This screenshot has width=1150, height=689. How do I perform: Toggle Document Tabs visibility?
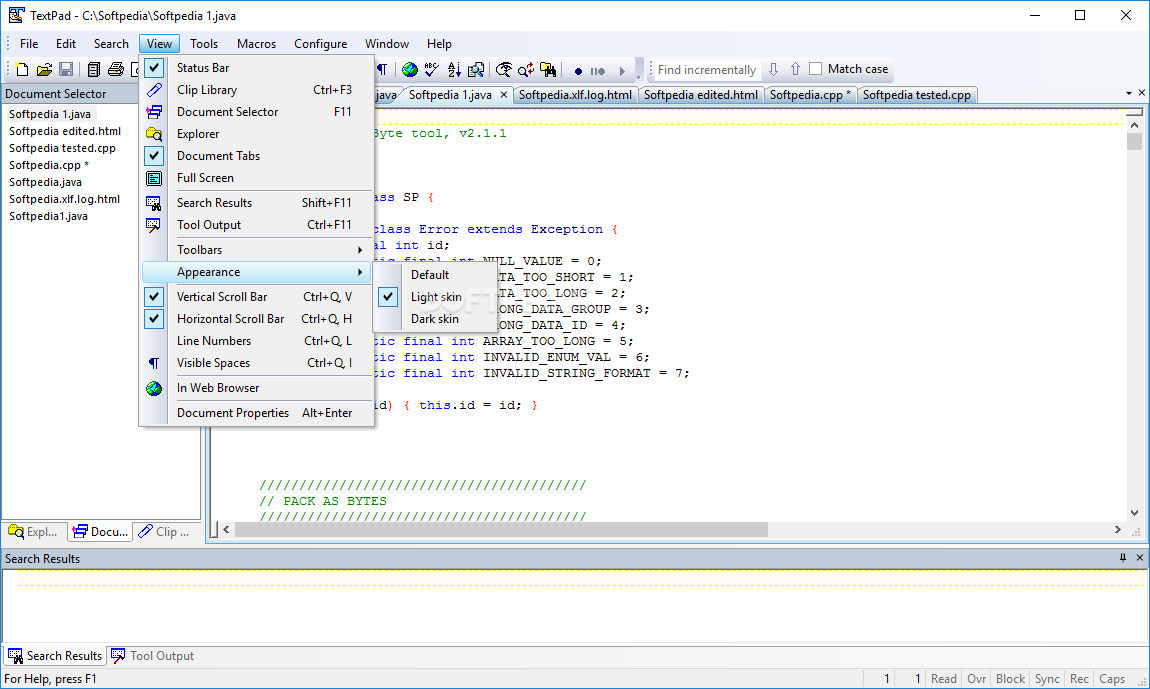(154, 156)
